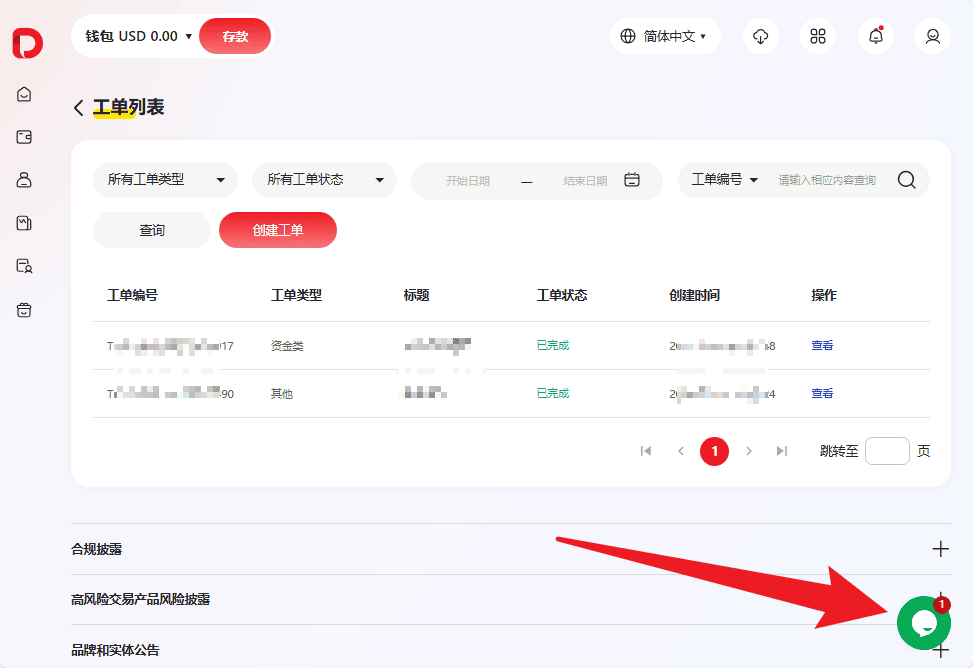Open the 简体中文 language selector
The height and width of the screenshot is (668, 973).
665,36
